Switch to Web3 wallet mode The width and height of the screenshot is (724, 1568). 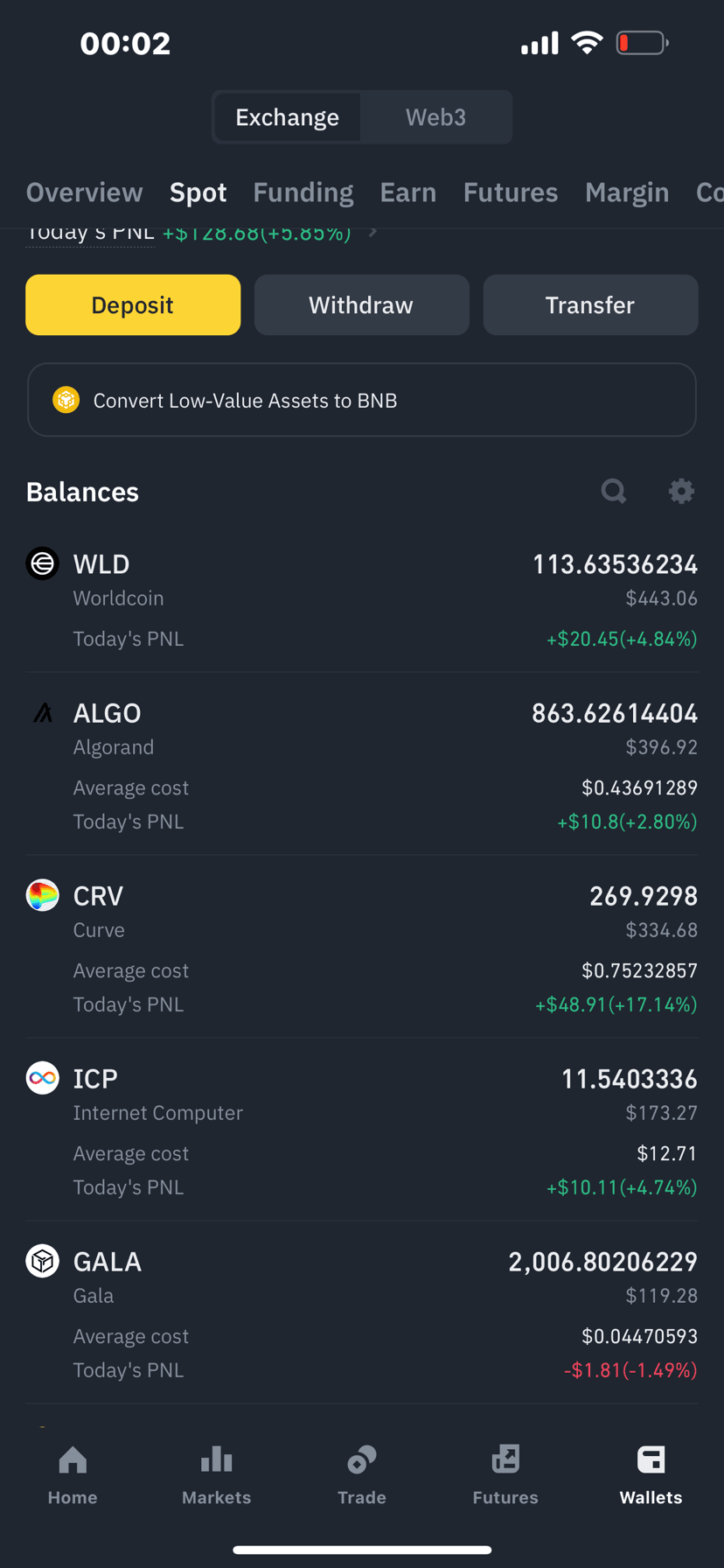tap(435, 117)
